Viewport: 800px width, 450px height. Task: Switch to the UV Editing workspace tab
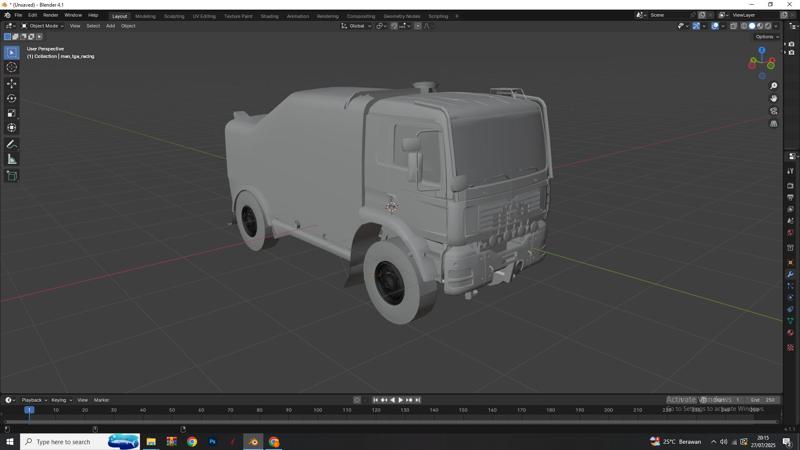[204, 16]
